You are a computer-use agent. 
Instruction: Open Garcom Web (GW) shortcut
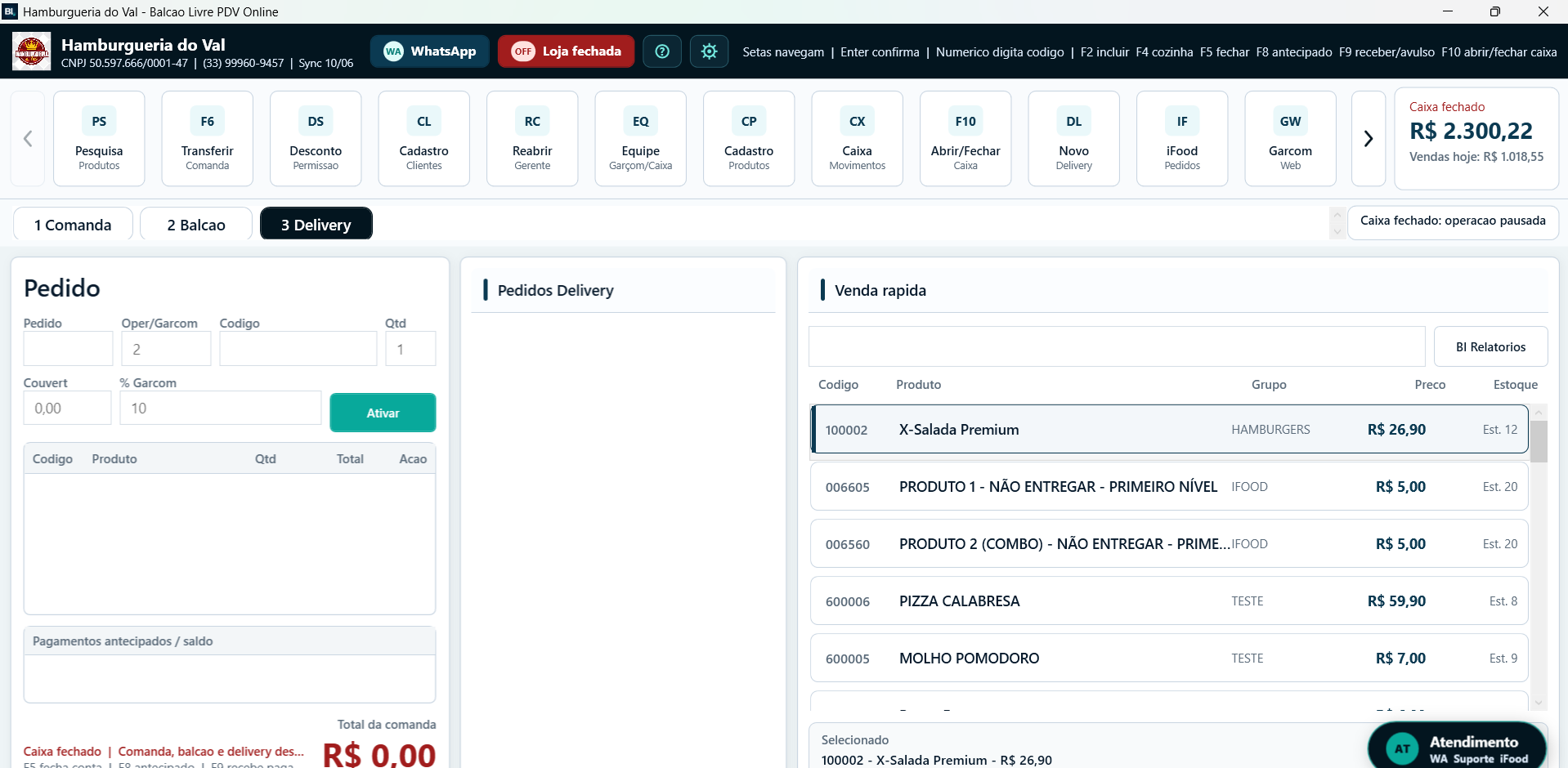point(1290,139)
